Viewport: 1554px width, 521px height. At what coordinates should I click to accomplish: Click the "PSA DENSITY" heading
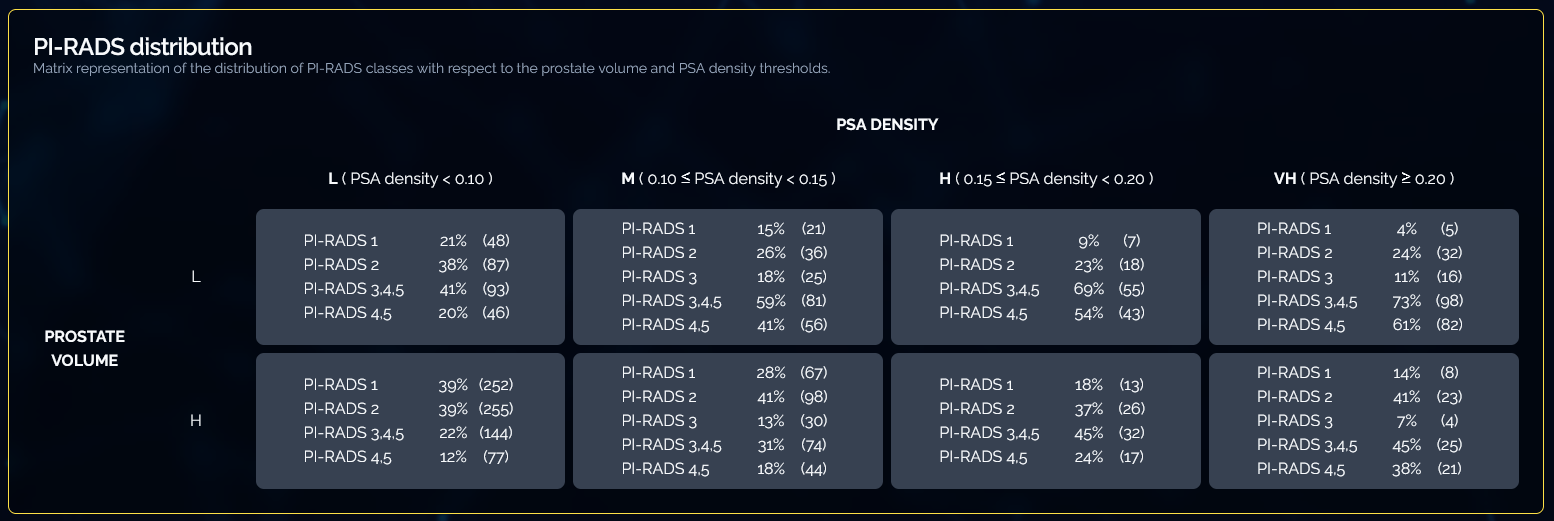pos(887,125)
